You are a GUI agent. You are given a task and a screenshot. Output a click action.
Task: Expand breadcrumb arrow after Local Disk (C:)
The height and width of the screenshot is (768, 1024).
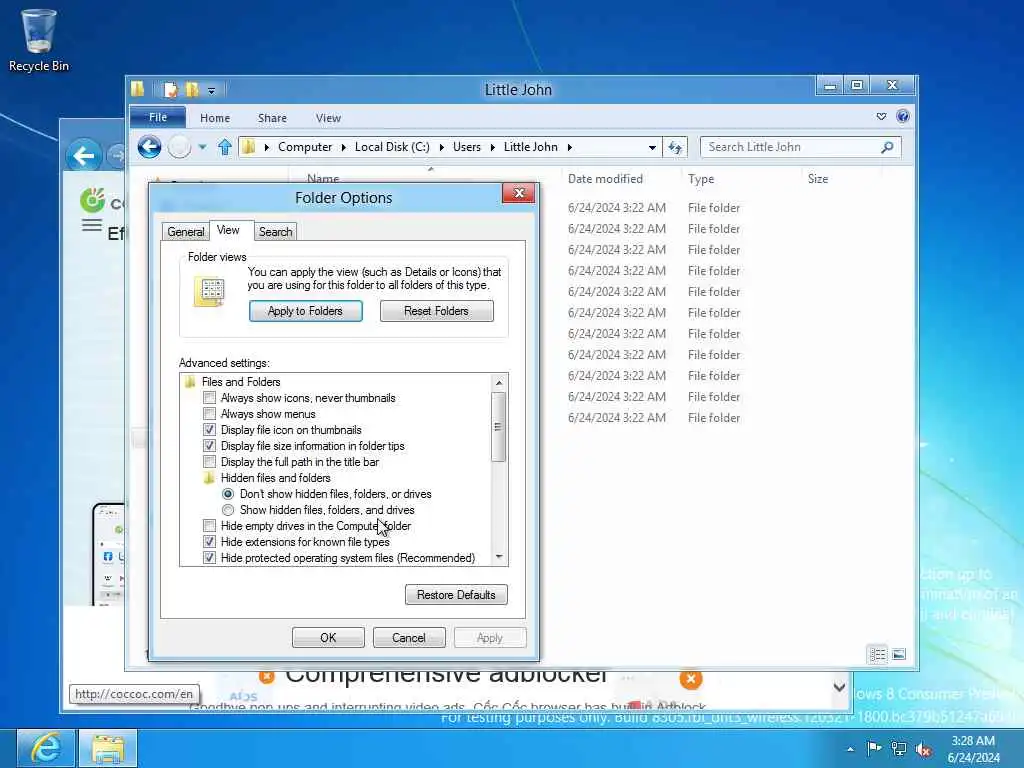441,148
